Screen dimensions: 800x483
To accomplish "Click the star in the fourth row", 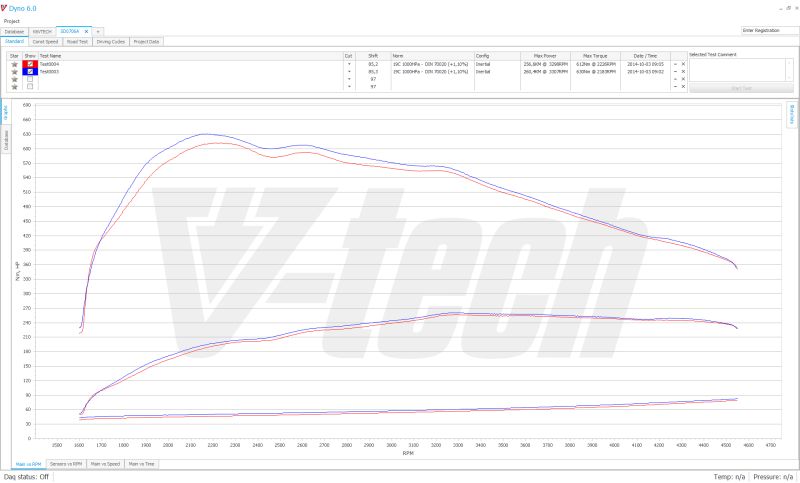I will [14, 87].
